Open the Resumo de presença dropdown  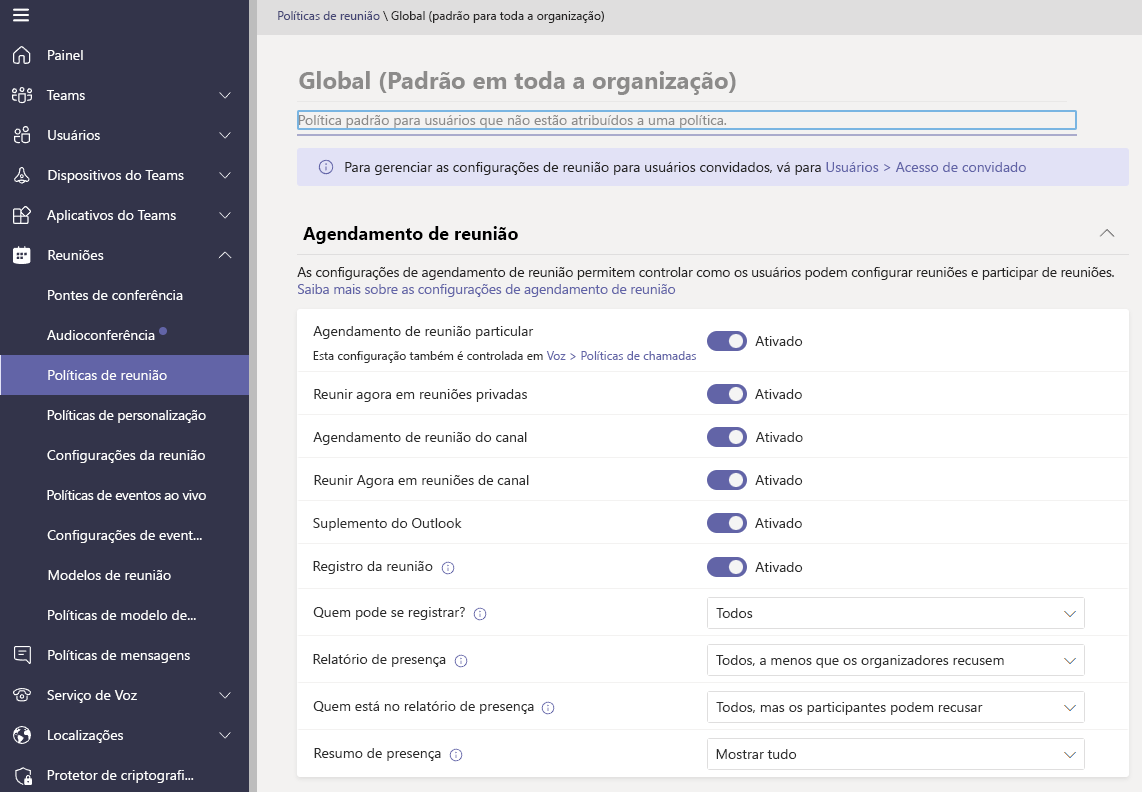895,754
